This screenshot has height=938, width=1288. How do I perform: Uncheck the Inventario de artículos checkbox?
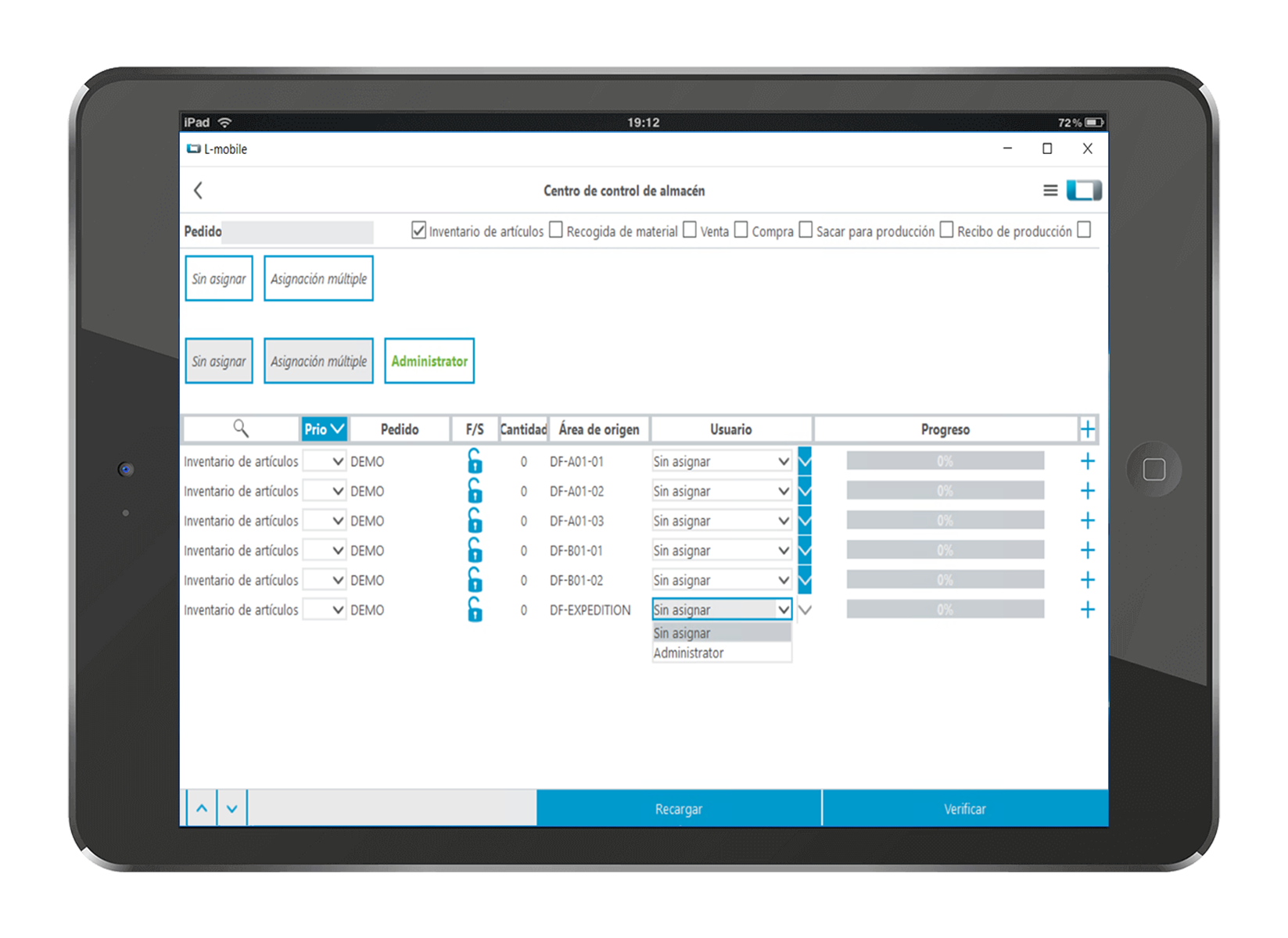click(419, 231)
